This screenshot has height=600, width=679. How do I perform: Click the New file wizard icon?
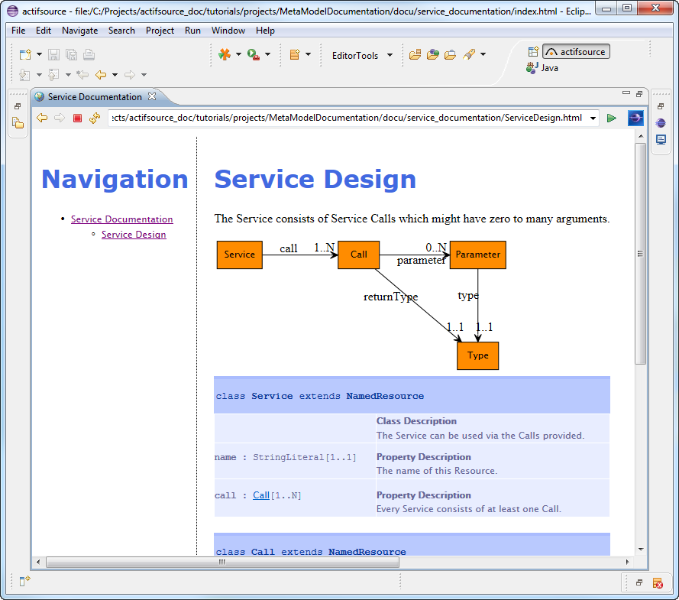click(x=25, y=55)
